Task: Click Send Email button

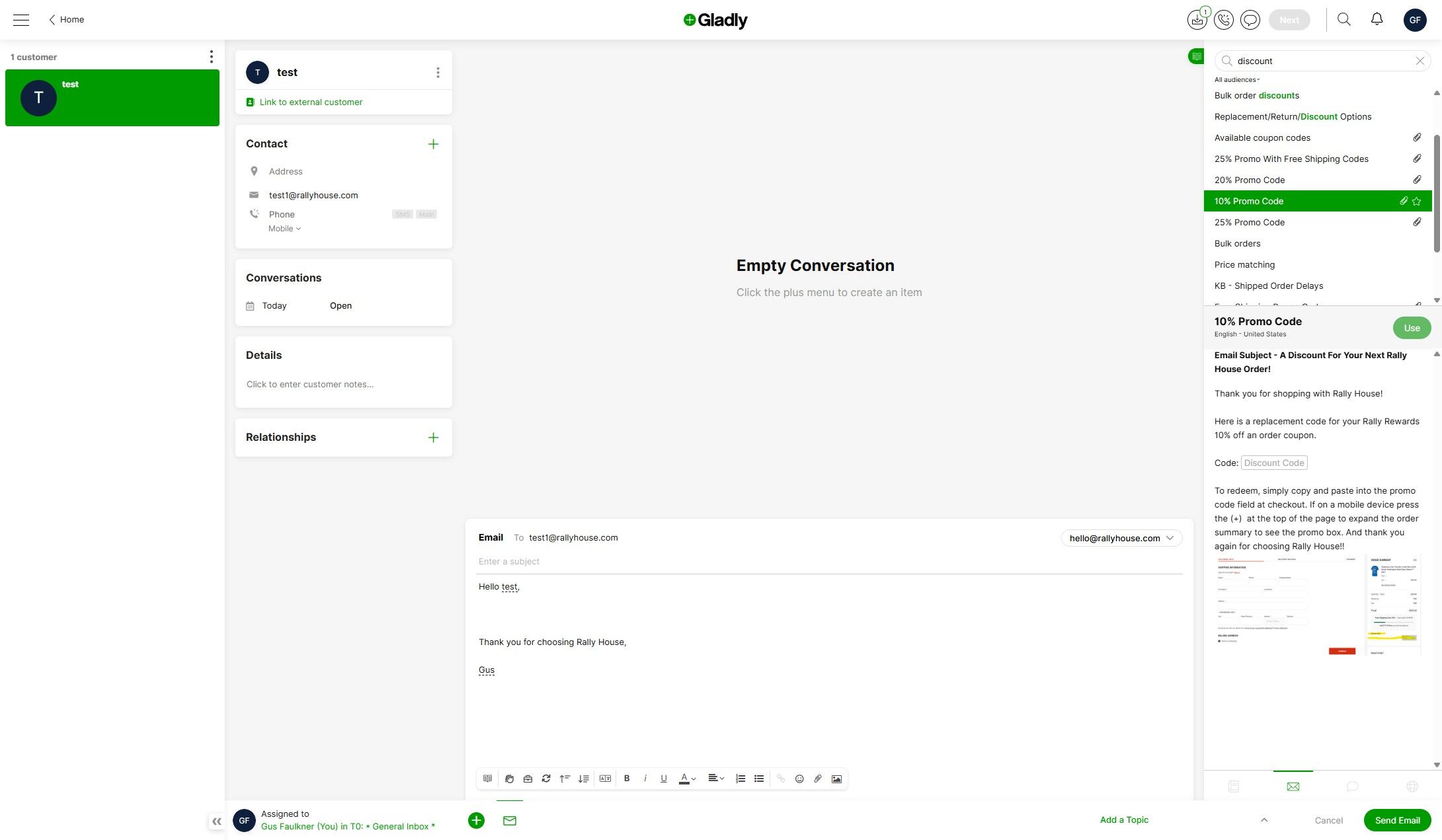Action: (x=1397, y=820)
